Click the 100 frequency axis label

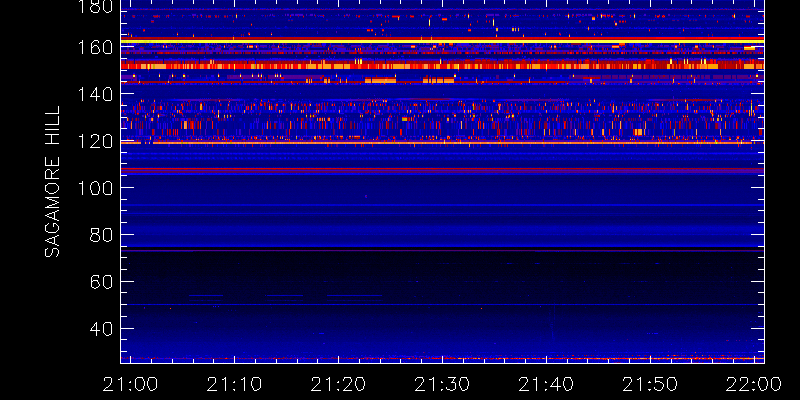(x=95, y=188)
